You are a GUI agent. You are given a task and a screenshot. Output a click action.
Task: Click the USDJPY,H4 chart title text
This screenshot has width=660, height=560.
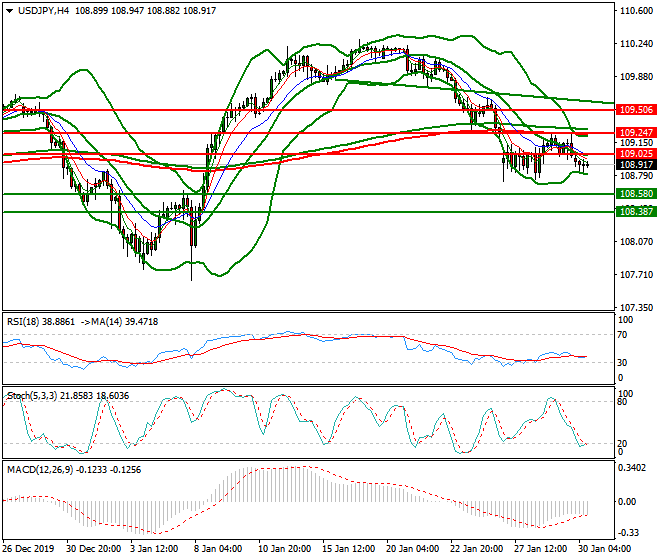click(43, 11)
